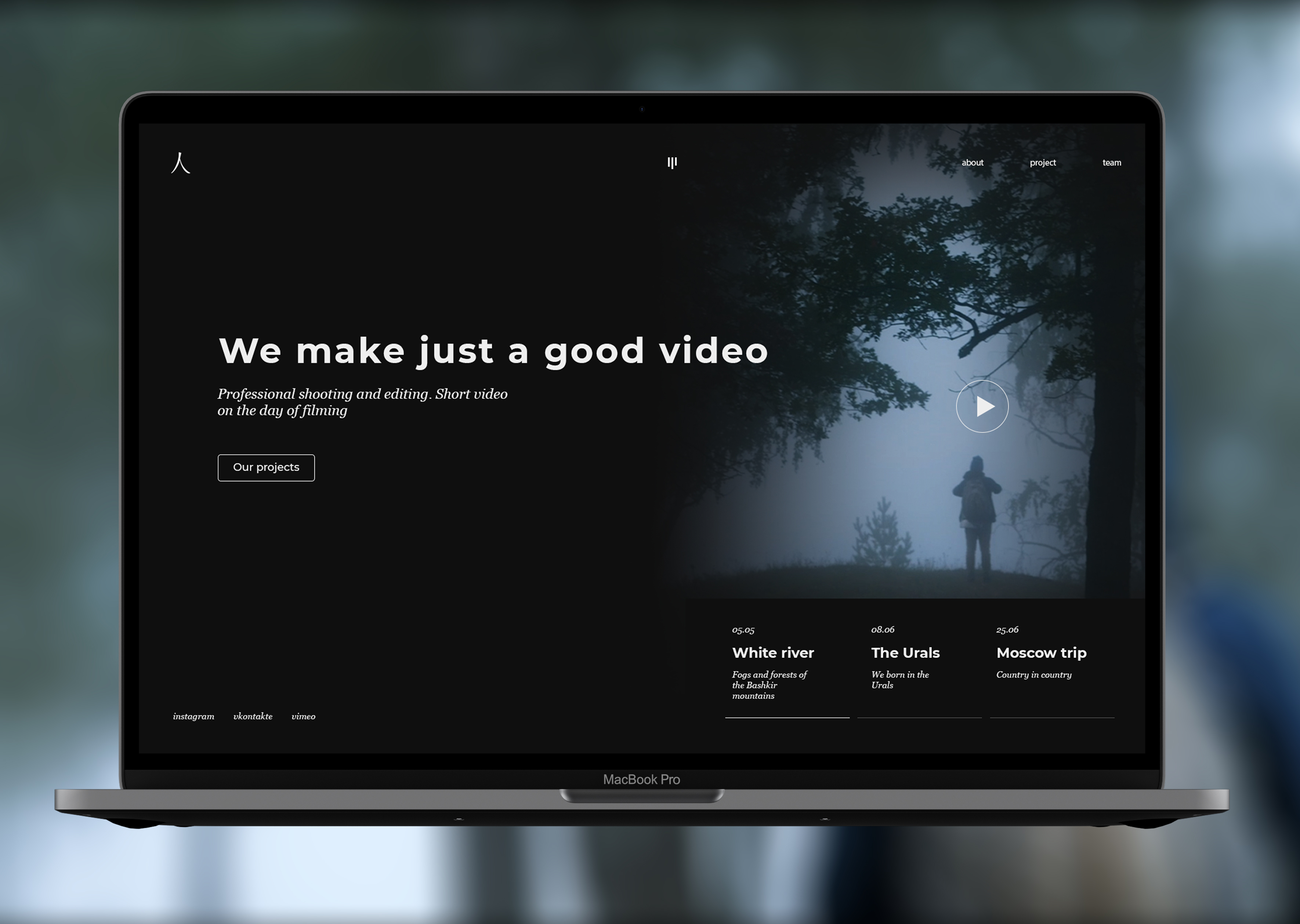1300x924 pixels.
Task: Select the Moscow trip project title
Action: [x=1041, y=653]
